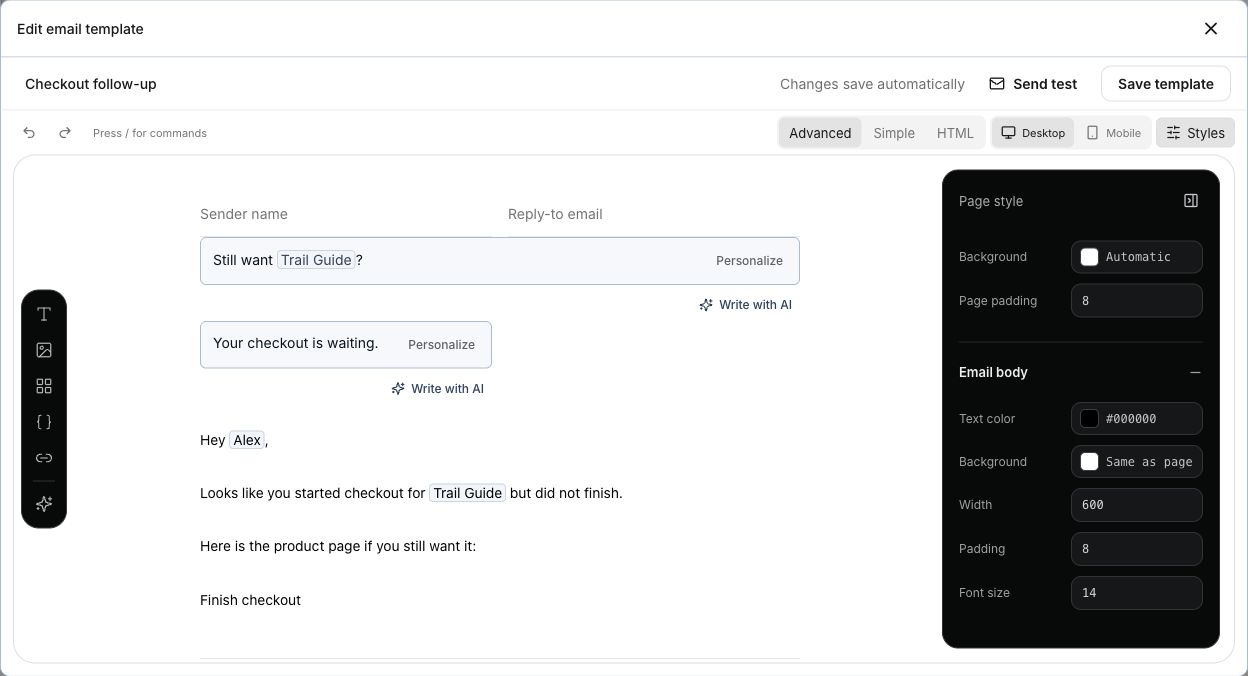Open AI sparkle tool in sidebar

point(44,504)
